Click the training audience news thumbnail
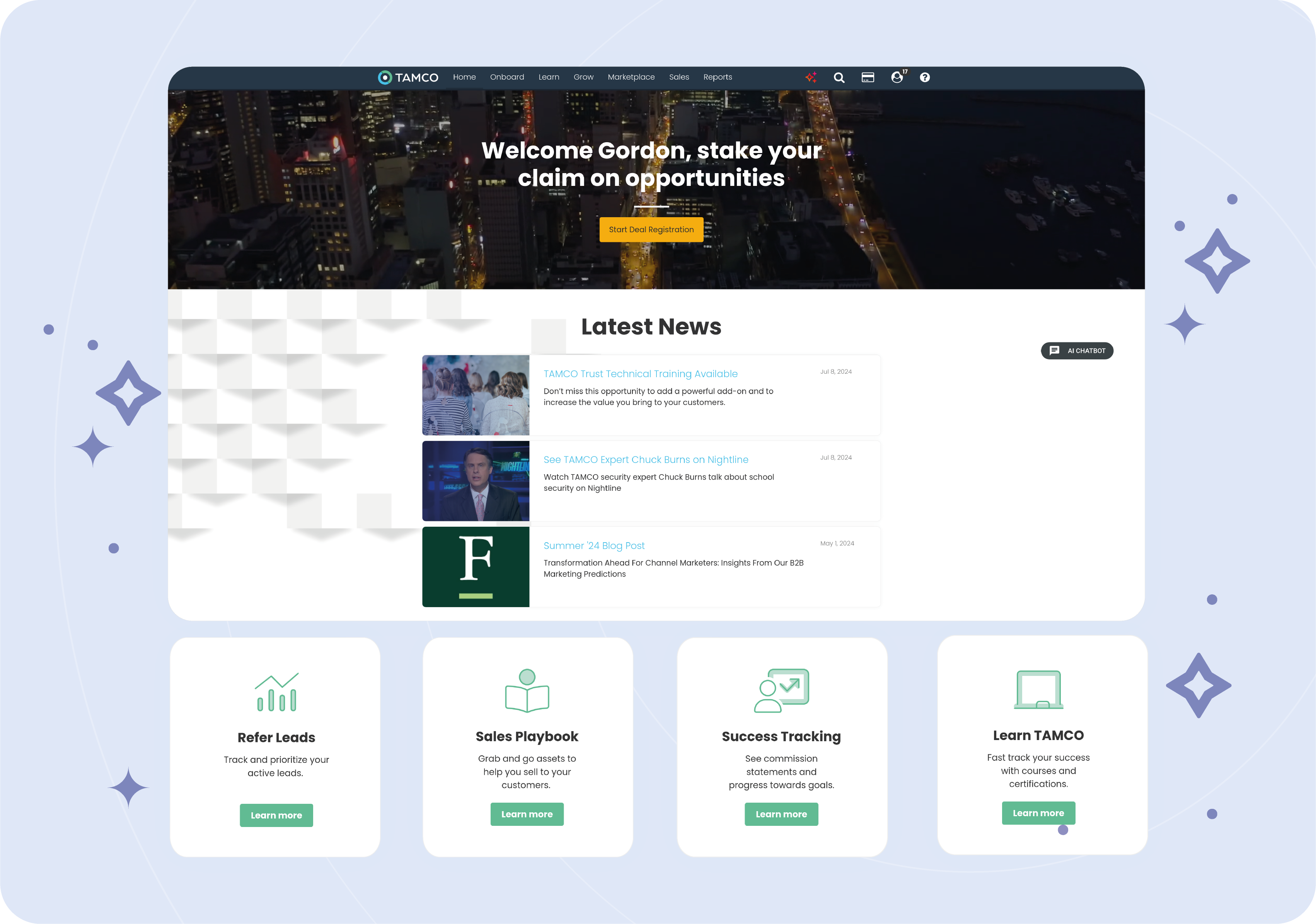 click(x=476, y=395)
